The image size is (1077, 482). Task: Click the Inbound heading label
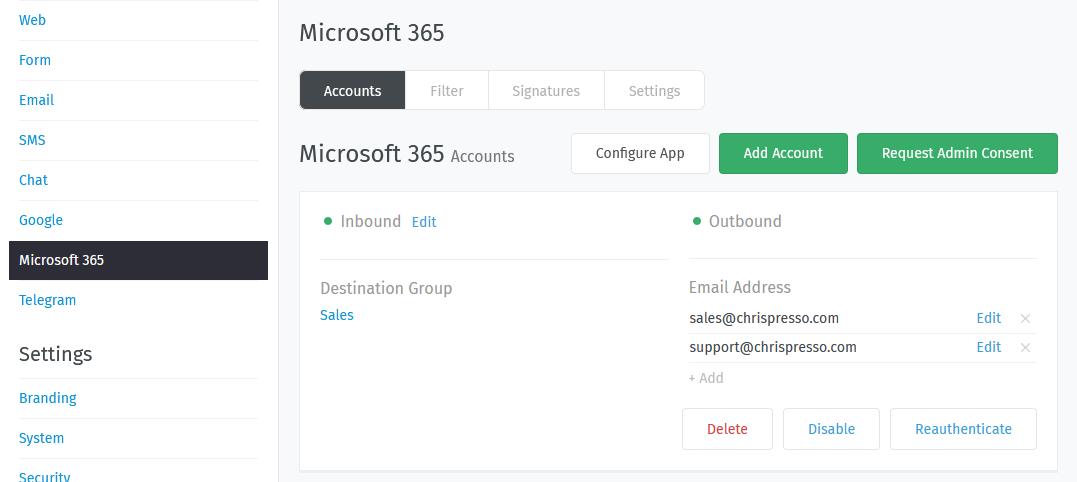click(371, 221)
